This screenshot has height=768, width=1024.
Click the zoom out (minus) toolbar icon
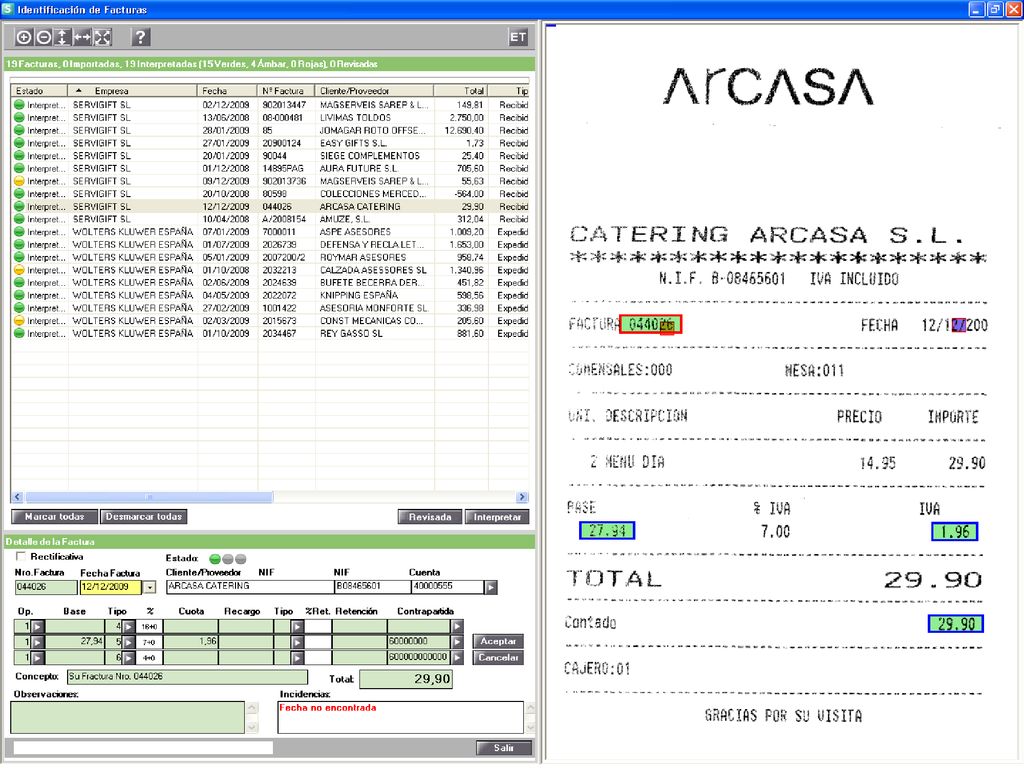43,37
